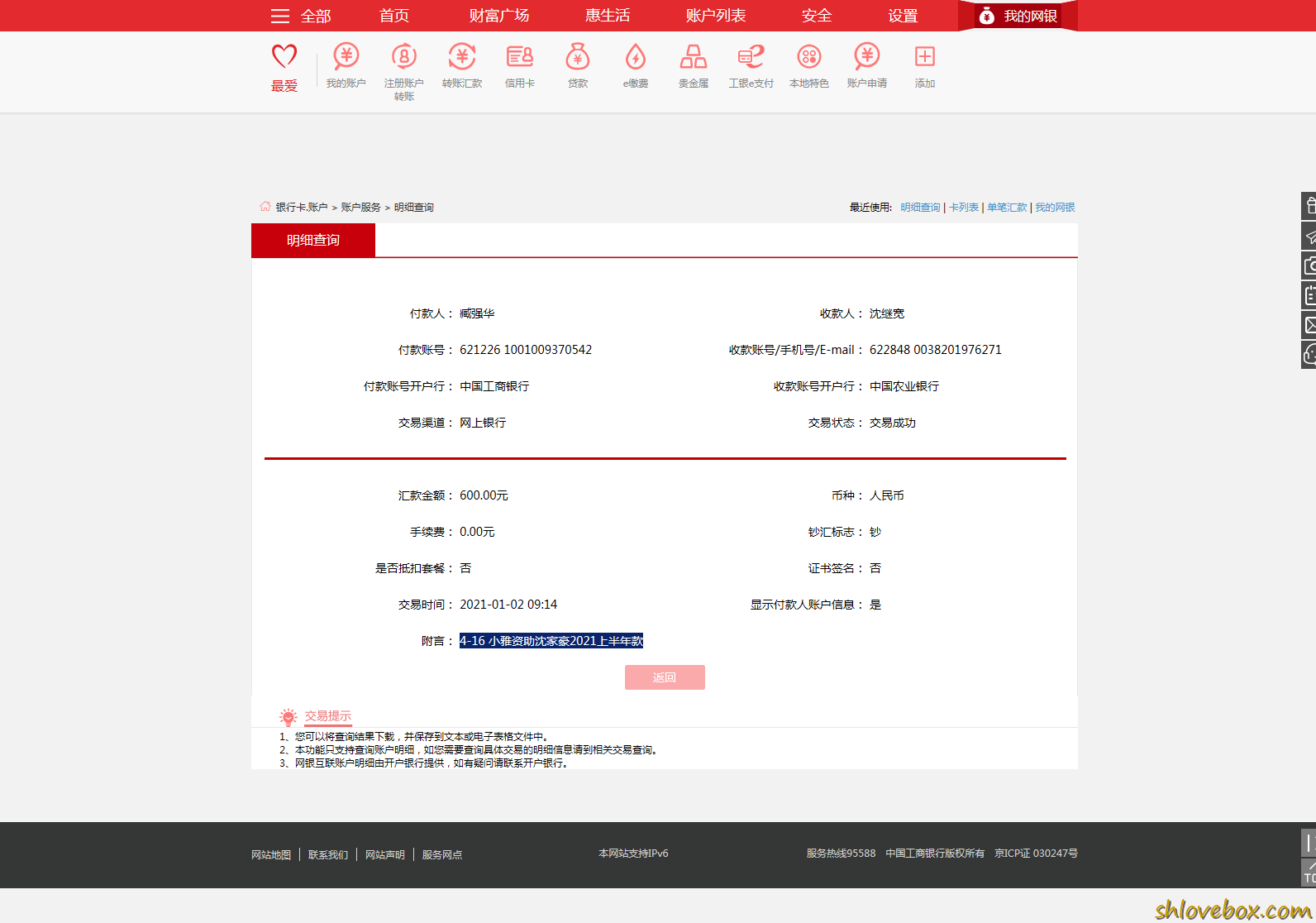Click the 交易提示 heading
Viewport: 1316px width, 923px height.
[x=328, y=716]
